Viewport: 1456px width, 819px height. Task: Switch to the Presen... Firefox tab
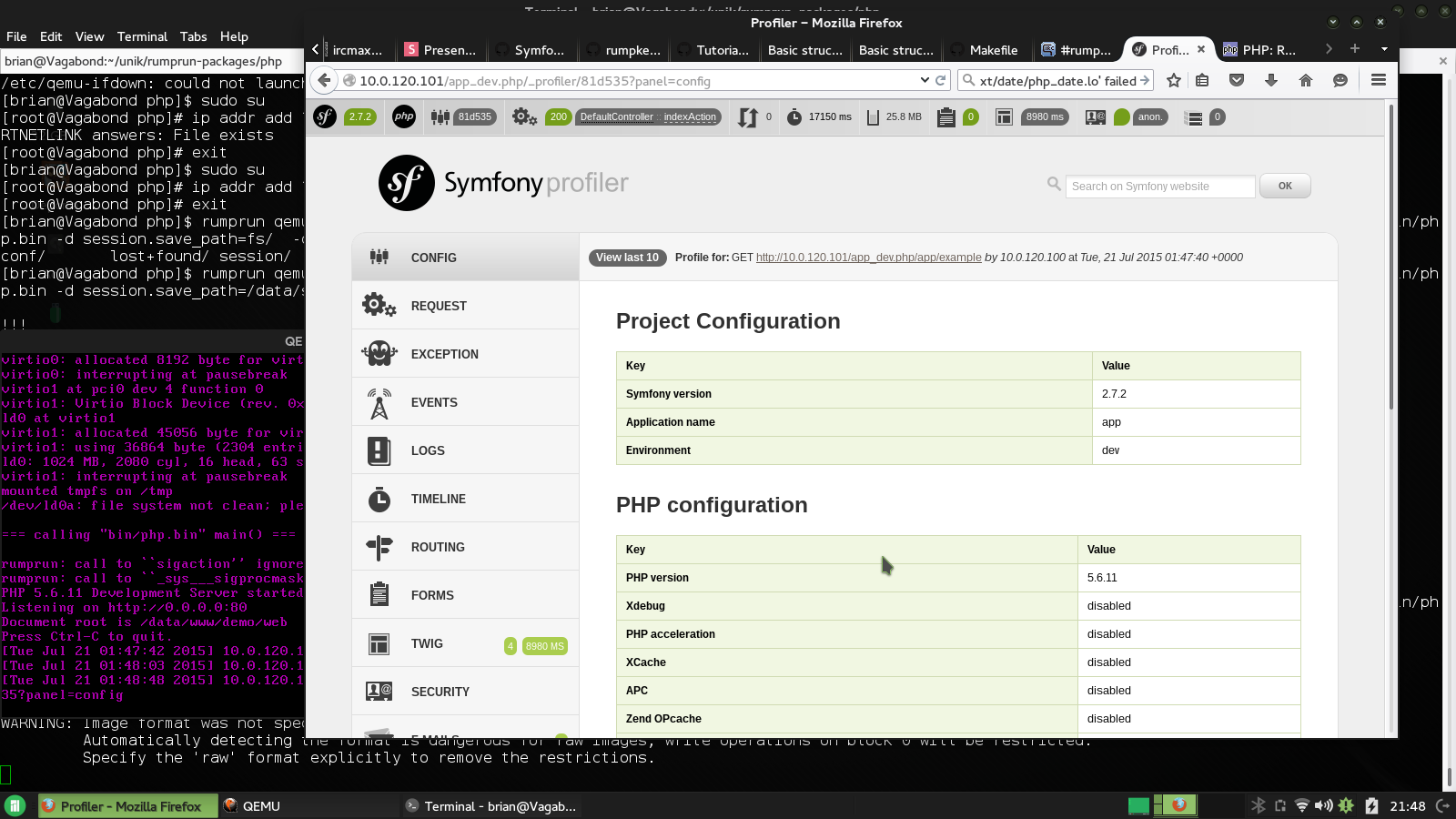[440, 50]
